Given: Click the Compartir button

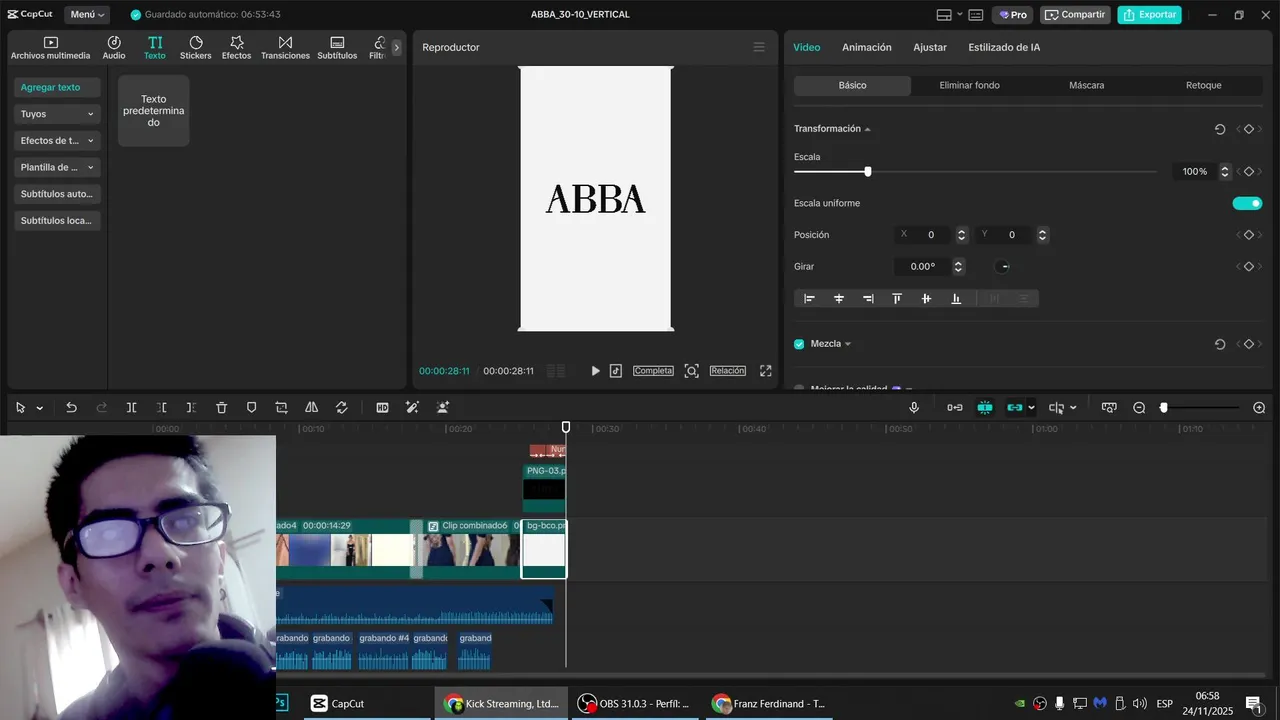Looking at the screenshot, I should coord(1075,15).
